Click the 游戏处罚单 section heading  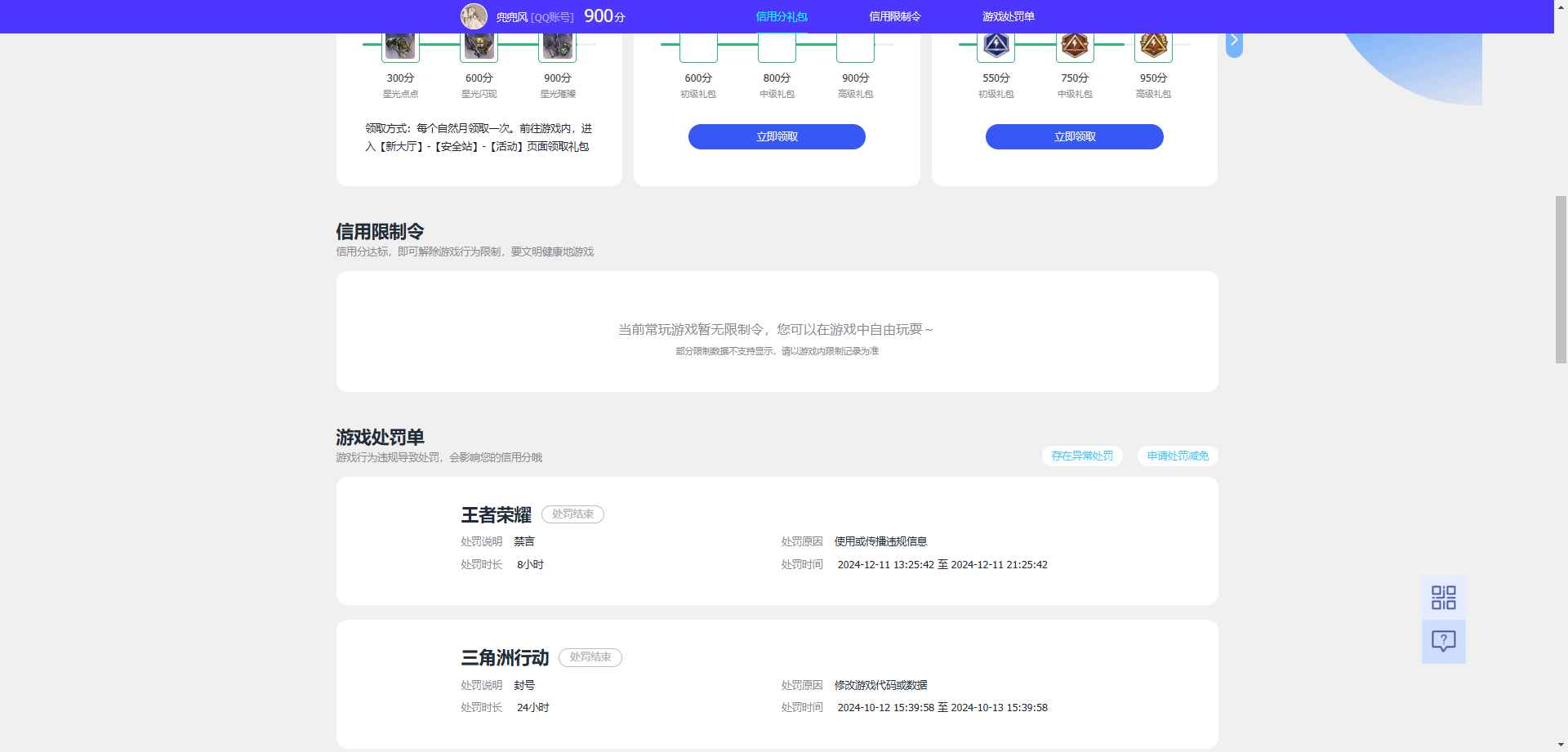coord(380,438)
